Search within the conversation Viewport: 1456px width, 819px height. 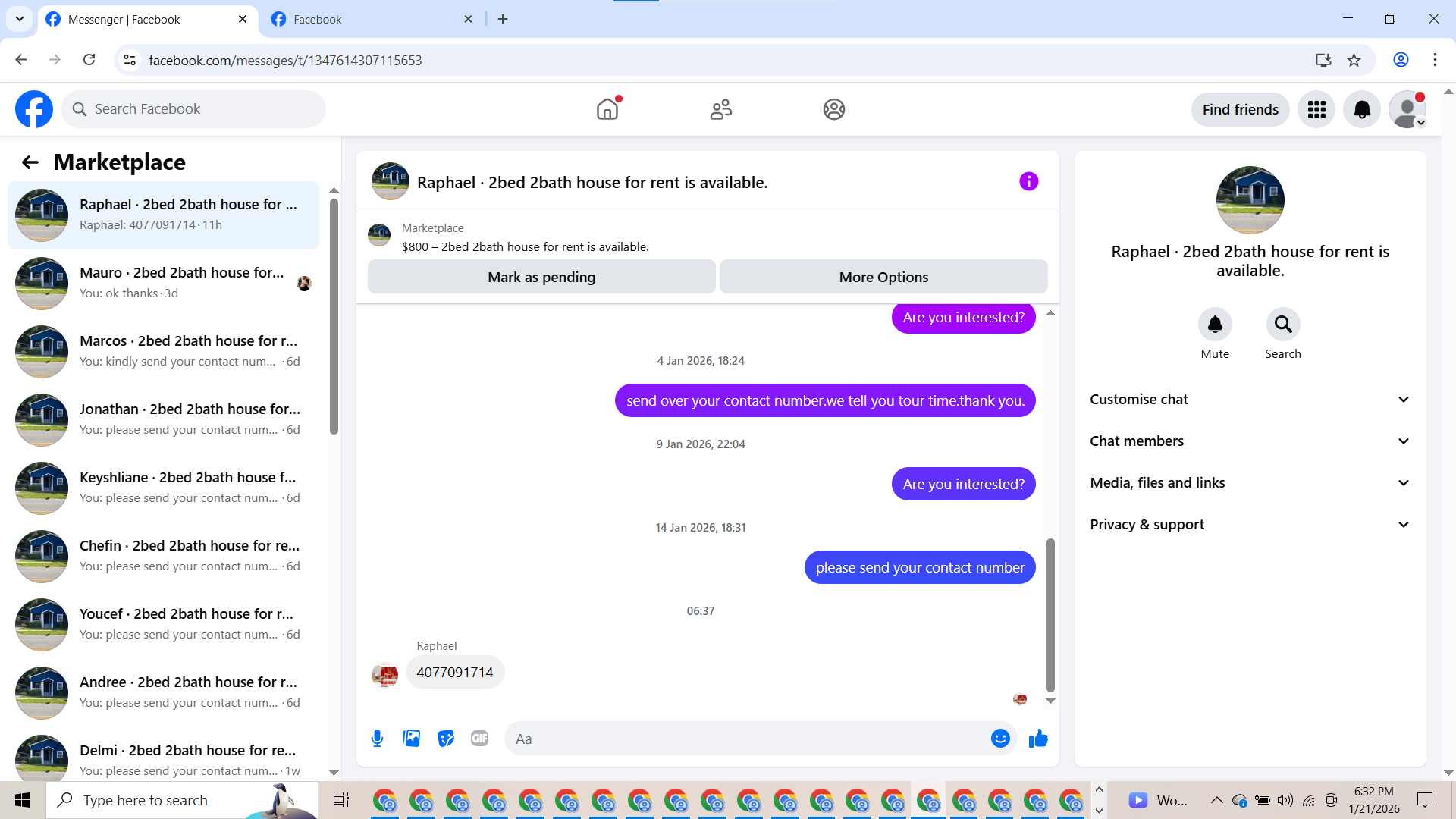pos(1282,325)
